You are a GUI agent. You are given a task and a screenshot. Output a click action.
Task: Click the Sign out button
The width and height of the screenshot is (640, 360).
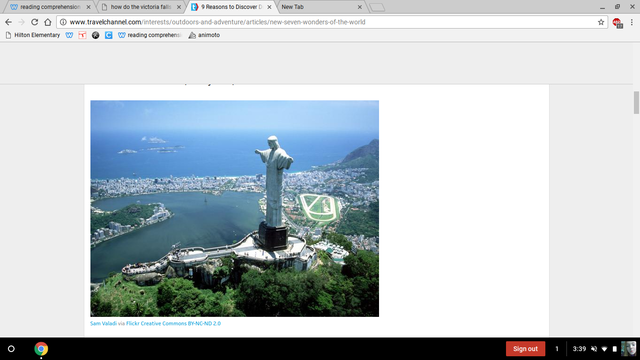(525, 349)
